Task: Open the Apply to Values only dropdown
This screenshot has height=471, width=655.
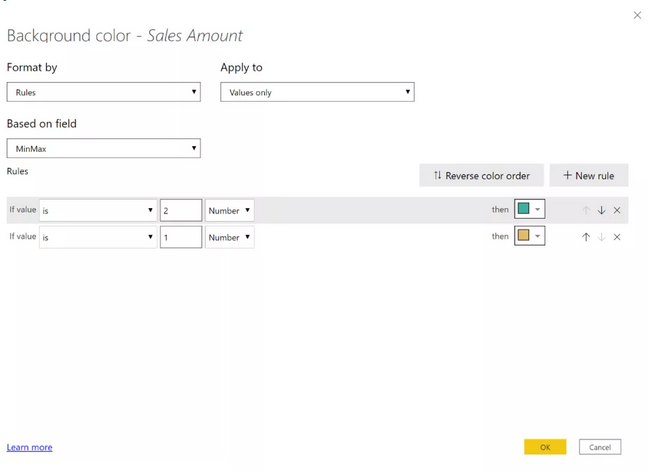Action: click(x=317, y=92)
